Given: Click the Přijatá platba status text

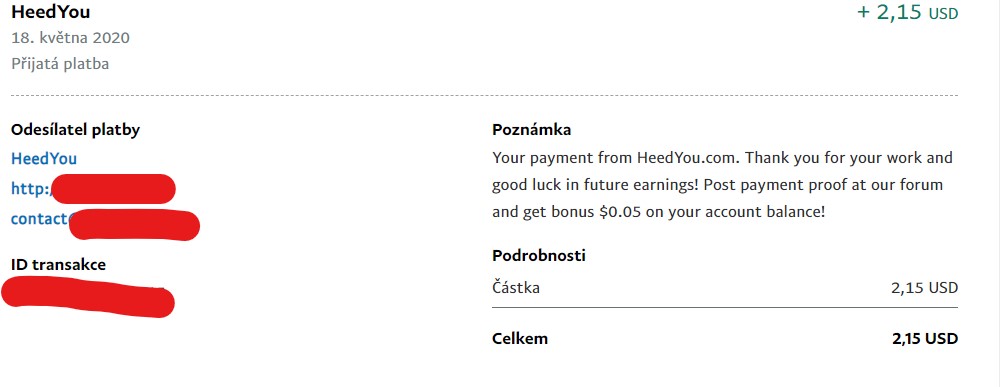Looking at the screenshot, I should click(60, 64).
